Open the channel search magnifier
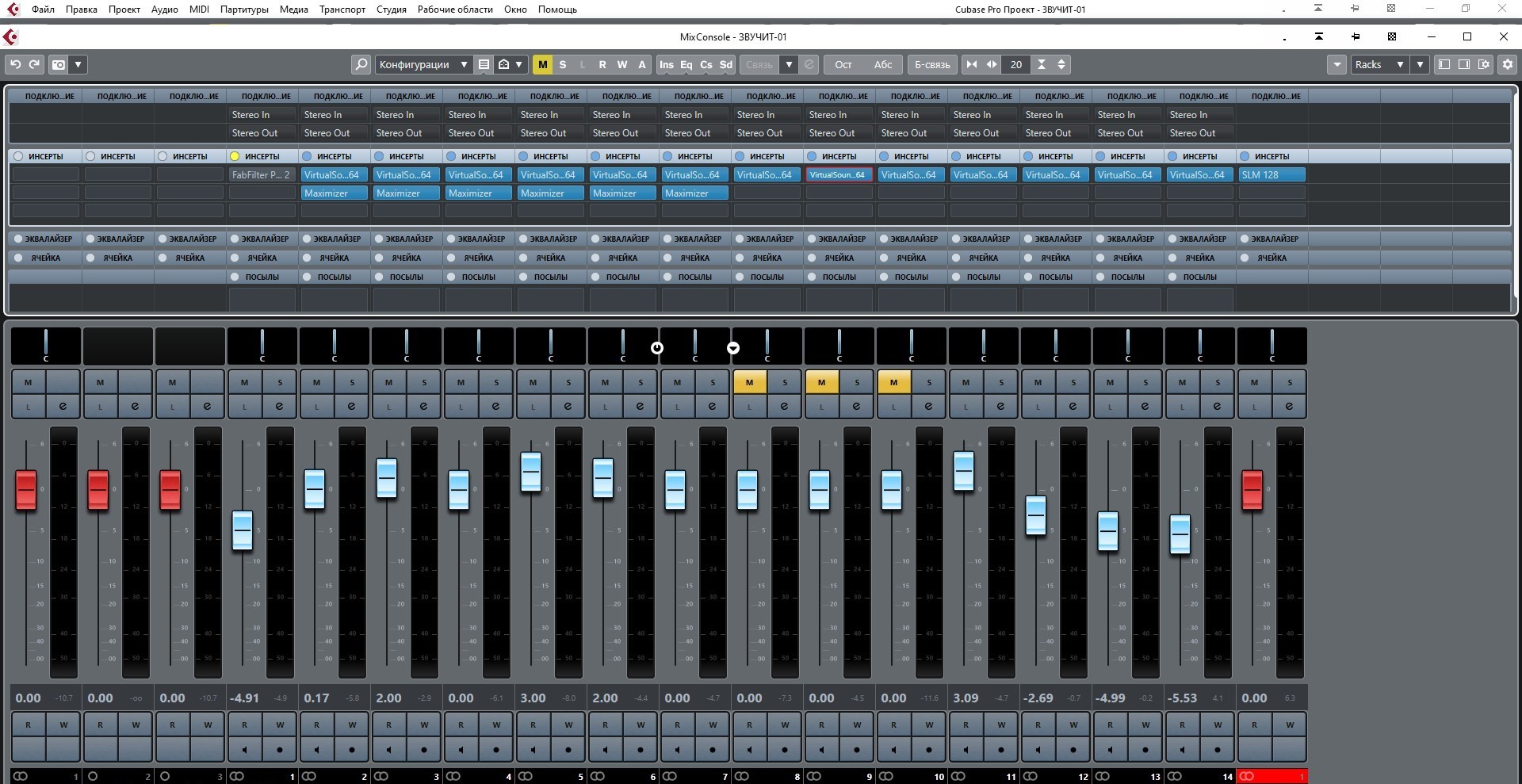 [361, 64]
